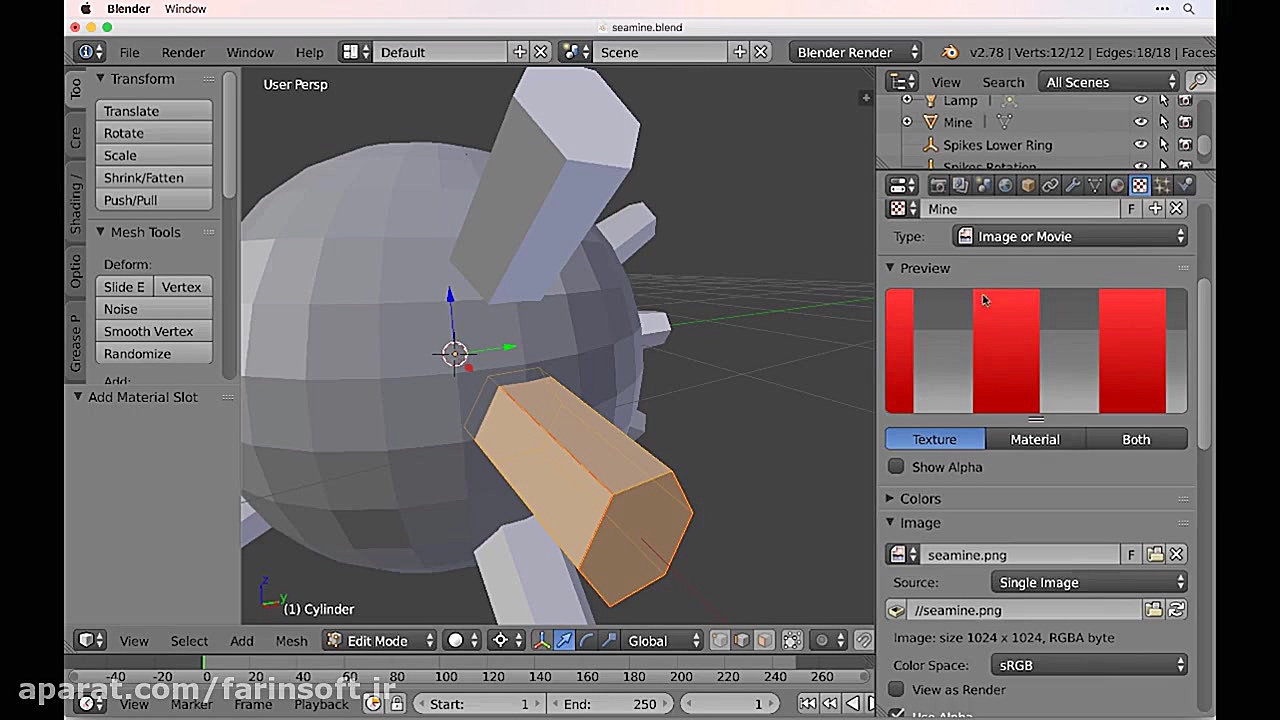Select translate manipulator arrow icon
Screen dimensions: 1280x720
[x=564, y=641]
